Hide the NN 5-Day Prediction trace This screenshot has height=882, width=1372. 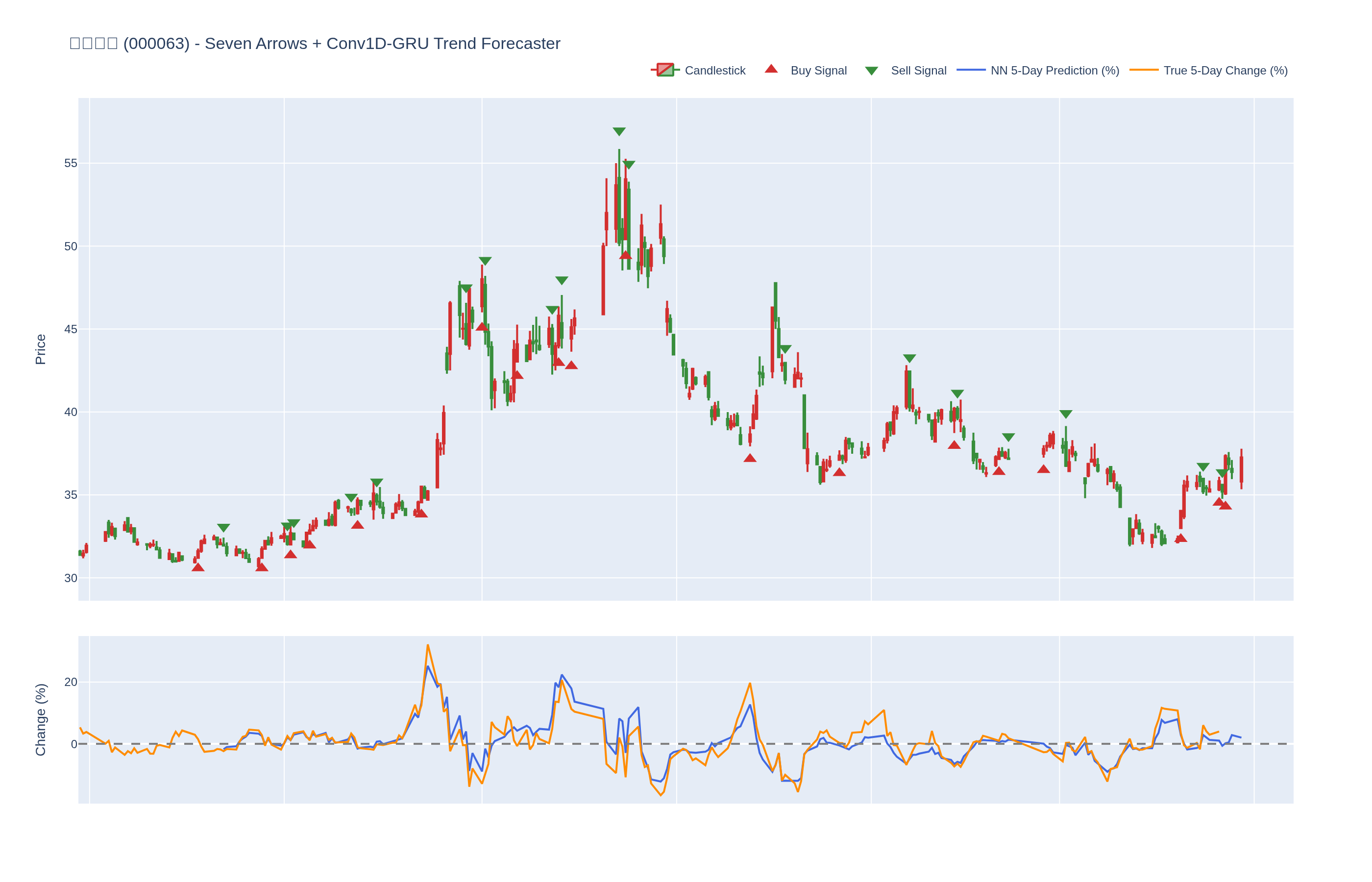[x=1054, y=71]
